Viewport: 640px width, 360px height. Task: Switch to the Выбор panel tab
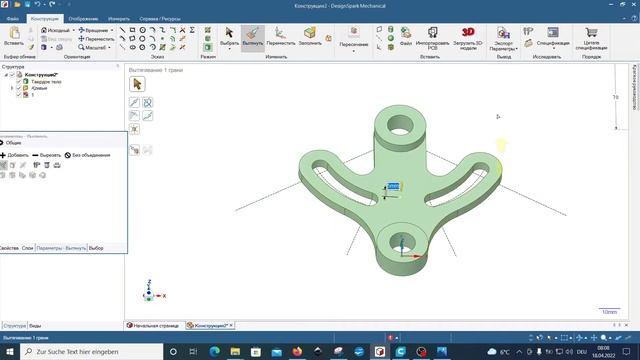(96, 248)
